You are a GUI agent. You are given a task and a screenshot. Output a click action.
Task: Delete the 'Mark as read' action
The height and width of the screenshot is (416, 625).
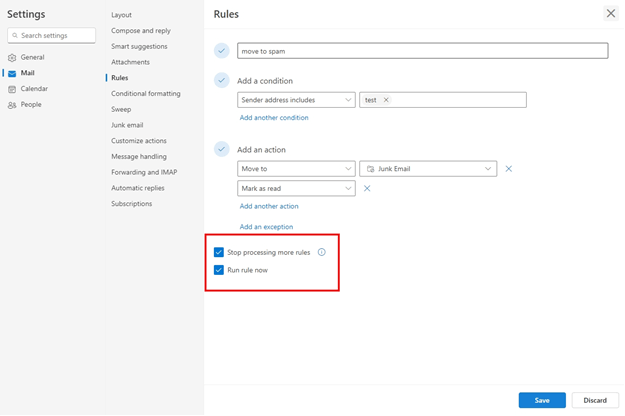coord(367,188)
